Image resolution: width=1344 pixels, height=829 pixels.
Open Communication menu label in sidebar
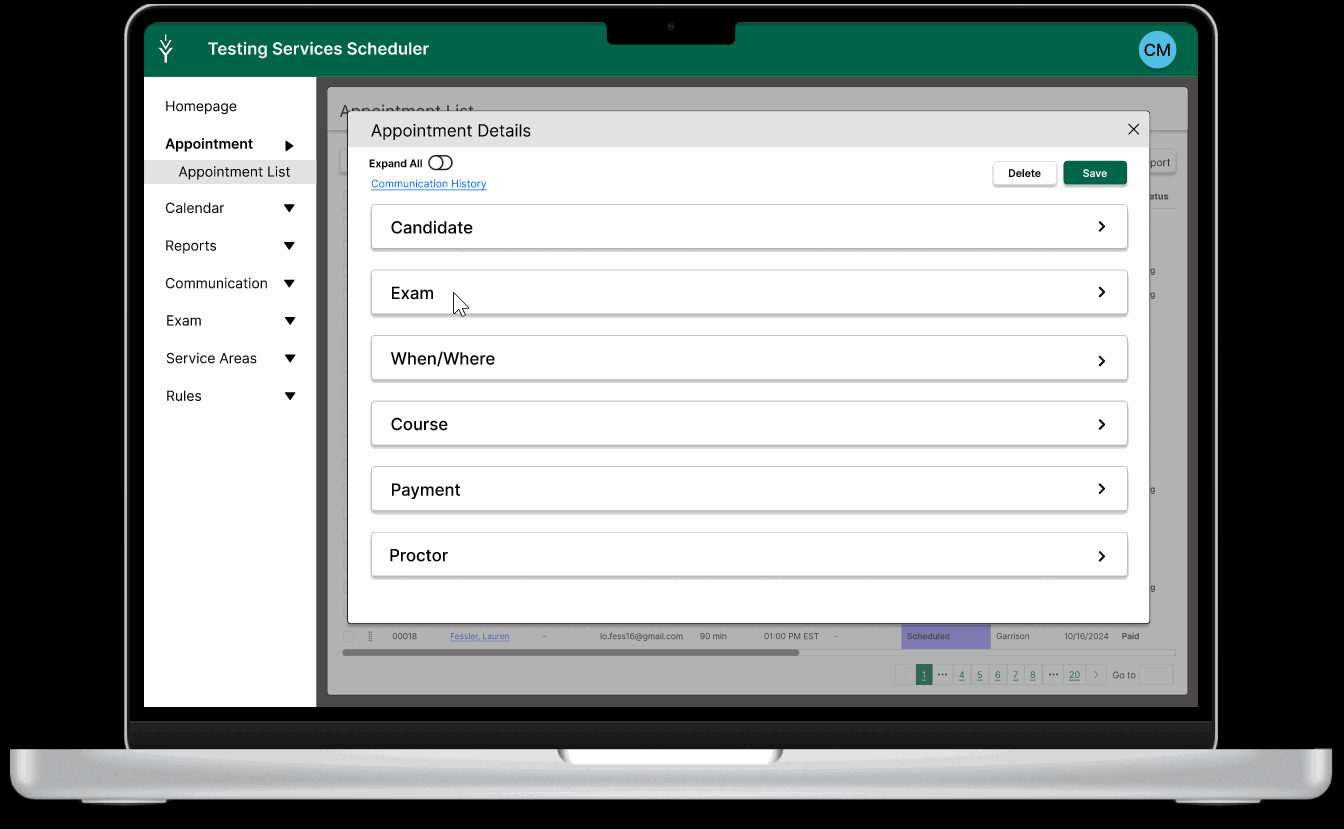(216, 283)
